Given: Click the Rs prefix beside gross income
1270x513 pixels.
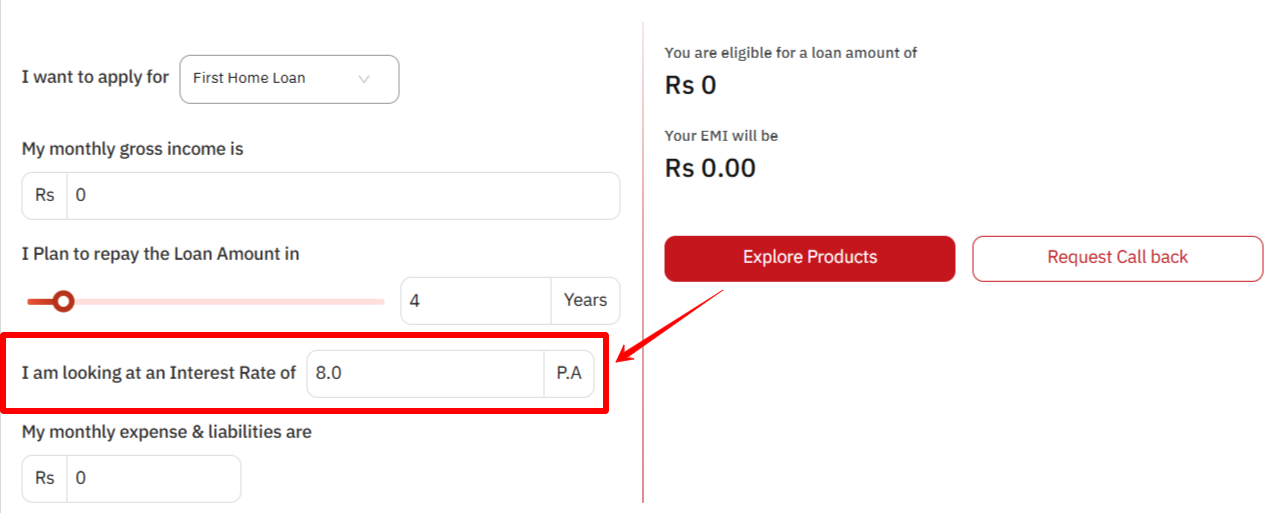Looking at the screenshot, I should (x=45, y=196).
